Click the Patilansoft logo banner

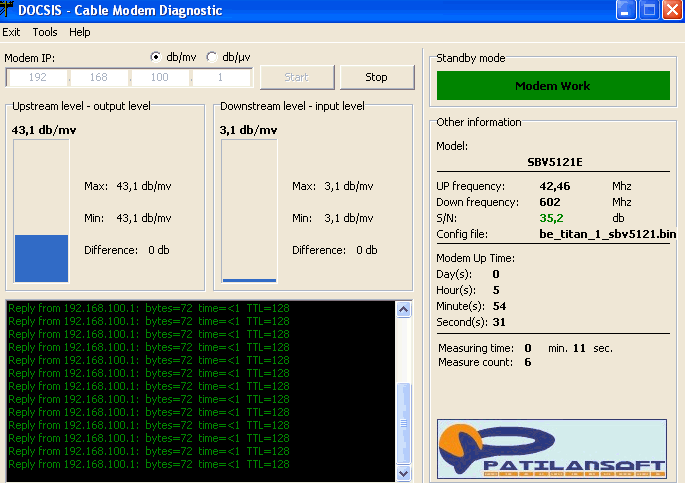(x=552, y=449)
